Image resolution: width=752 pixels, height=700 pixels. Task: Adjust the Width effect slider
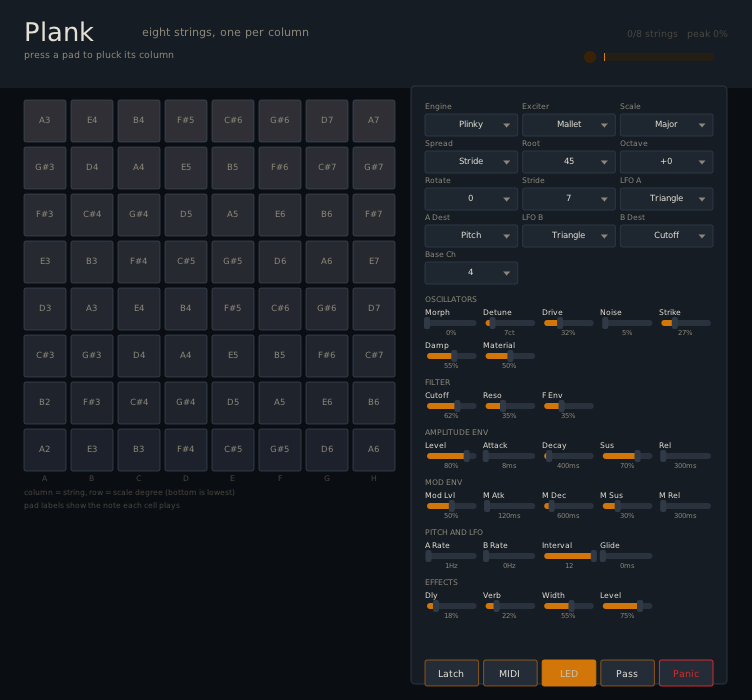[568, 606]
